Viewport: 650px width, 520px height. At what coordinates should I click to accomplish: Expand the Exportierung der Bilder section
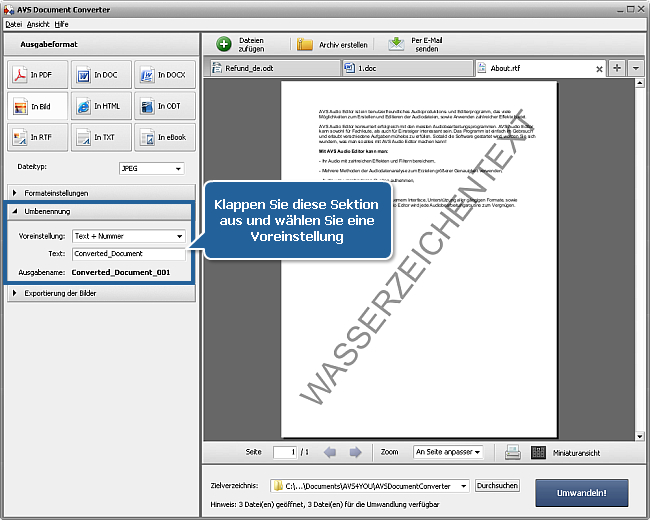click(x=101, y=293)
